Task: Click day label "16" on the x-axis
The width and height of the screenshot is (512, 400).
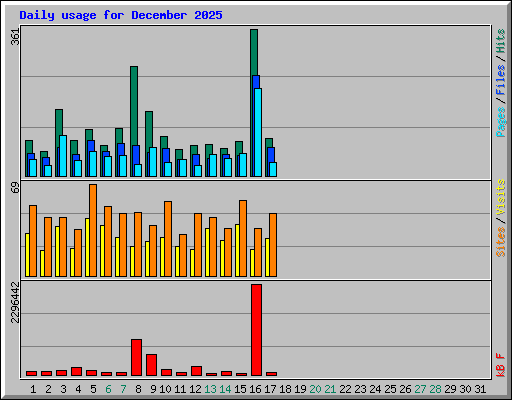Action: pos(255,389)
